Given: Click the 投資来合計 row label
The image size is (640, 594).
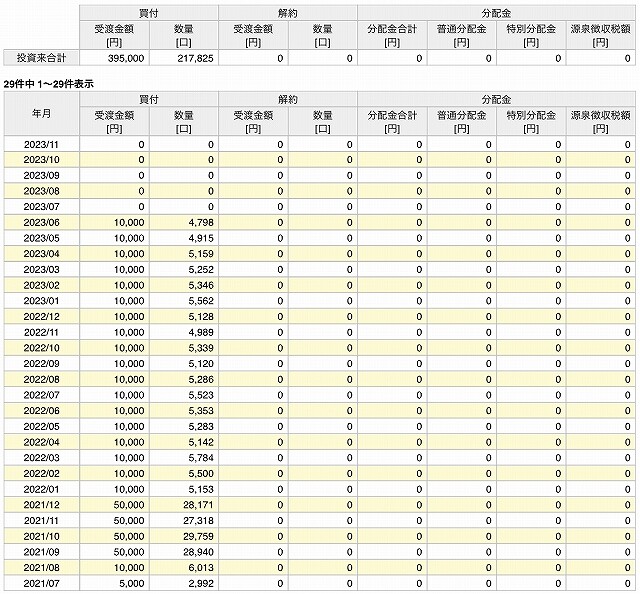Looking at the screenshot, I should pos(41,58).
